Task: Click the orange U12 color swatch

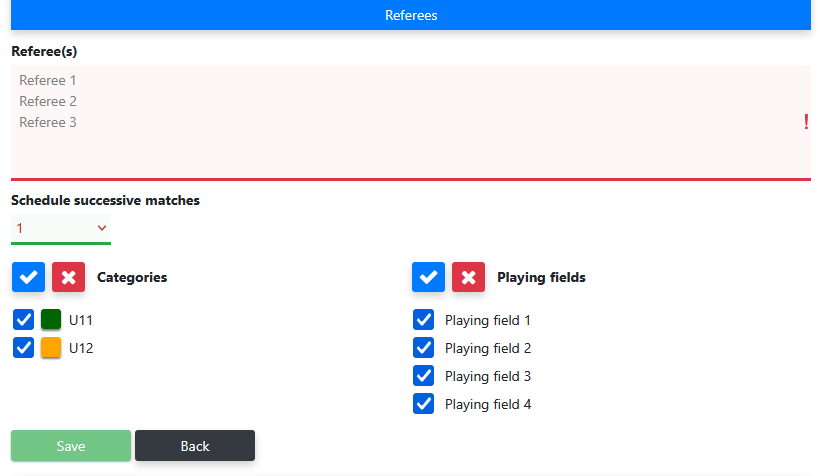Action: point(51,348)
